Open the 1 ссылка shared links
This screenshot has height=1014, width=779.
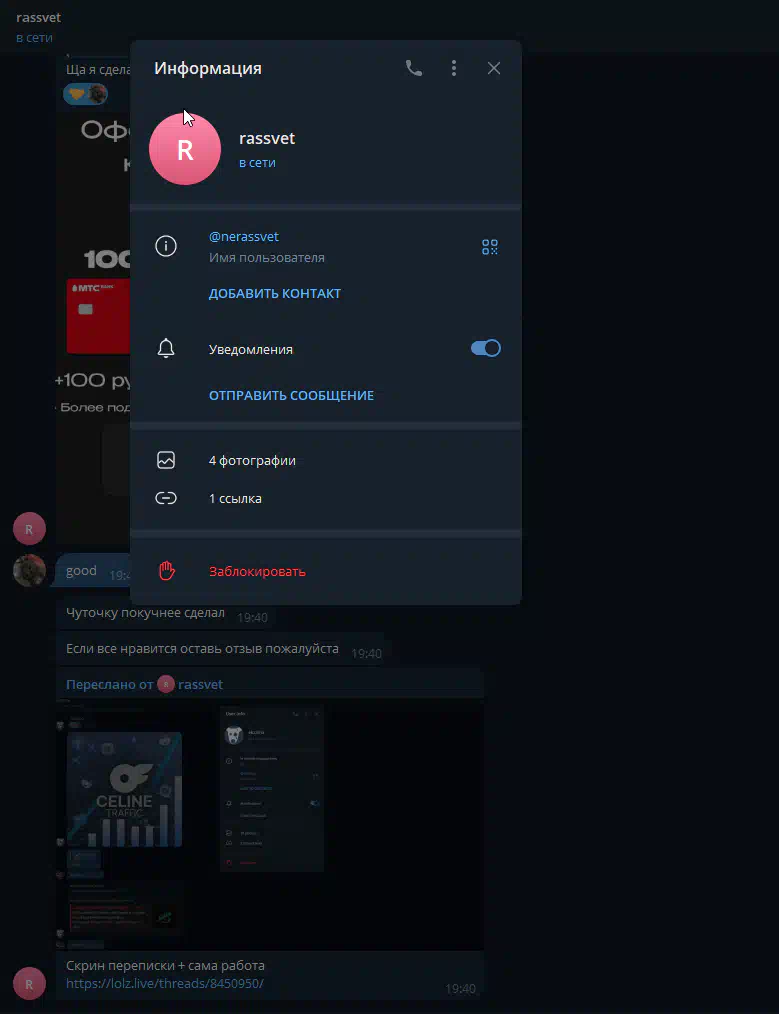coord(326,498)
